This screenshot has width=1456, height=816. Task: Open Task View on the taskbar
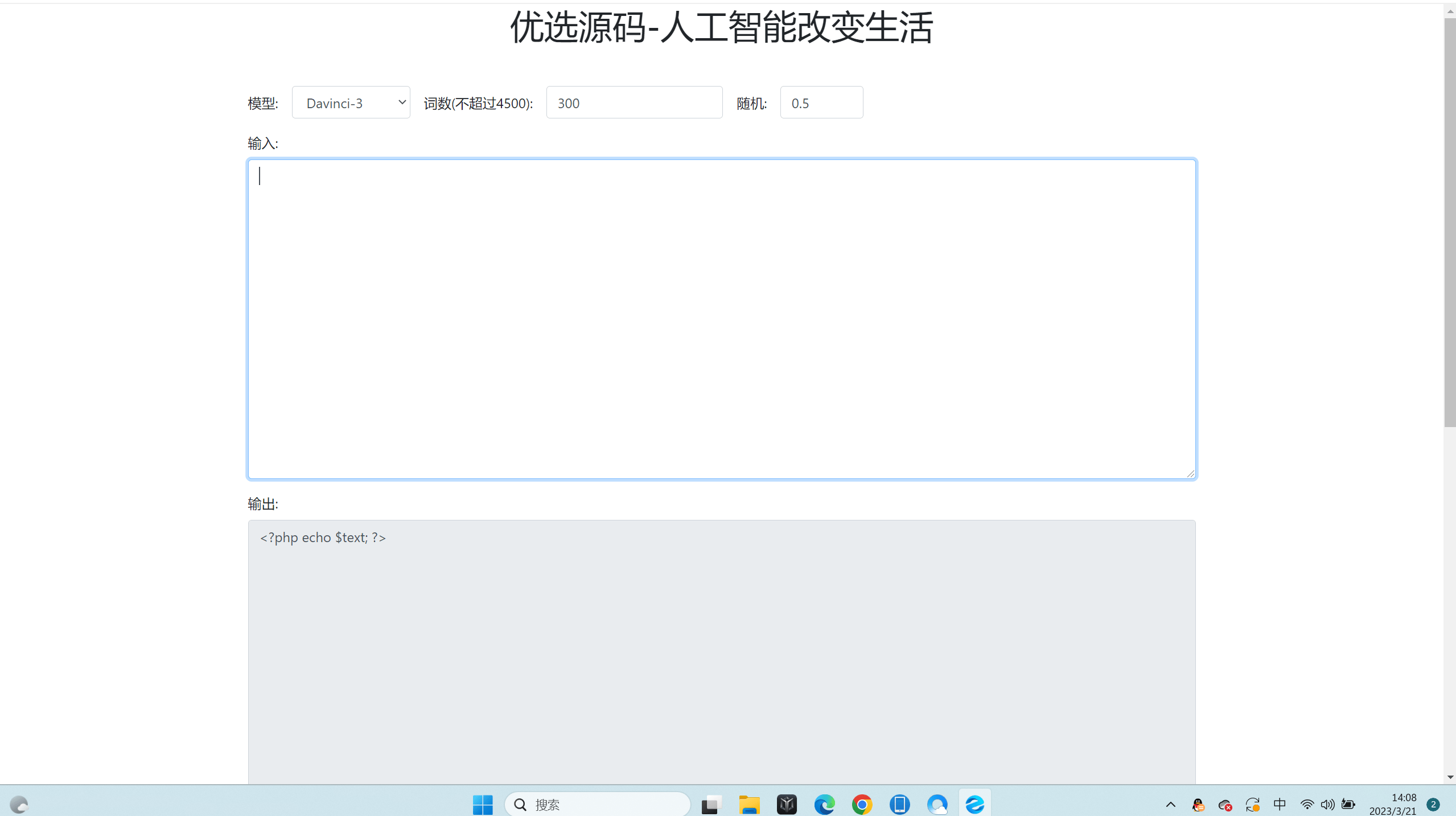(x=711, y=804)
